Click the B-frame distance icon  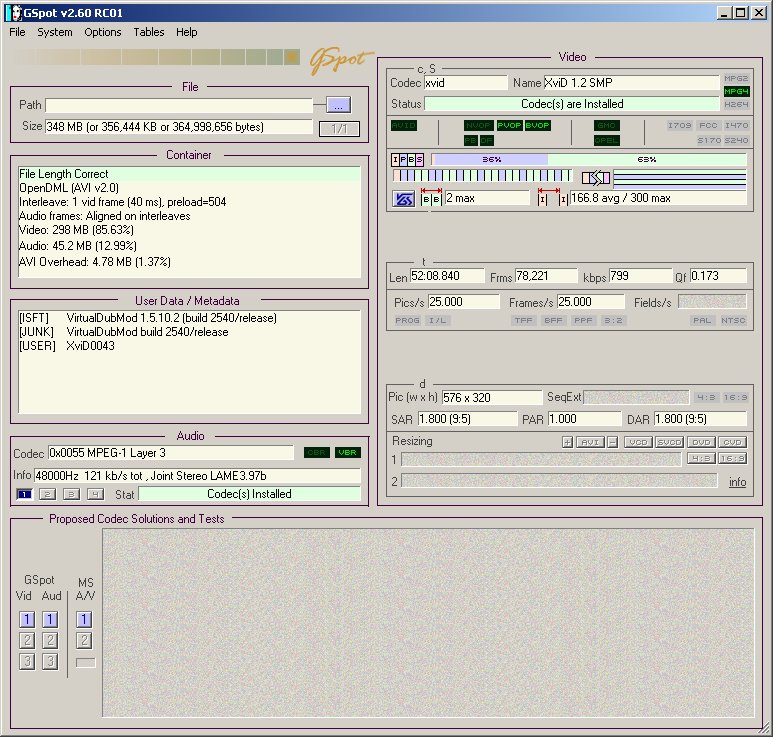tap(431, 197)
